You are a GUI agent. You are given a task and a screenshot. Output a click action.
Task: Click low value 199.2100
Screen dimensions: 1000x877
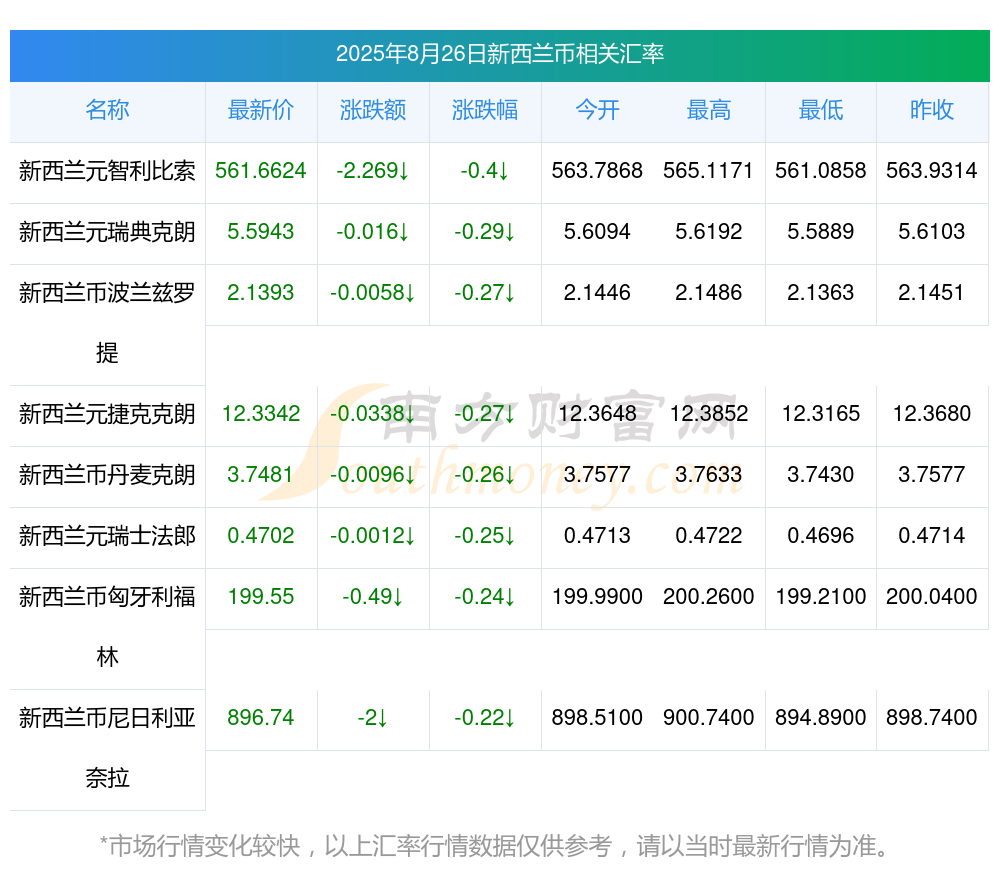pyautogui.click(x=821, y=597)
